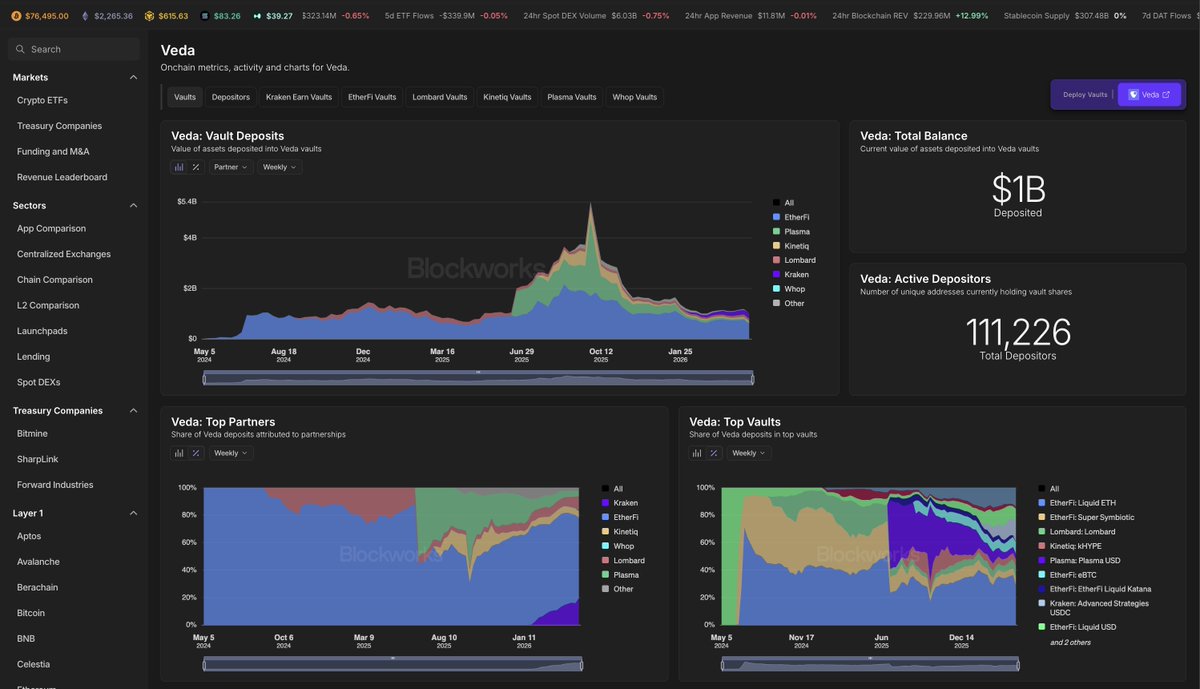Open the Weekly dropdown in Top Partners

click(231, 453)
